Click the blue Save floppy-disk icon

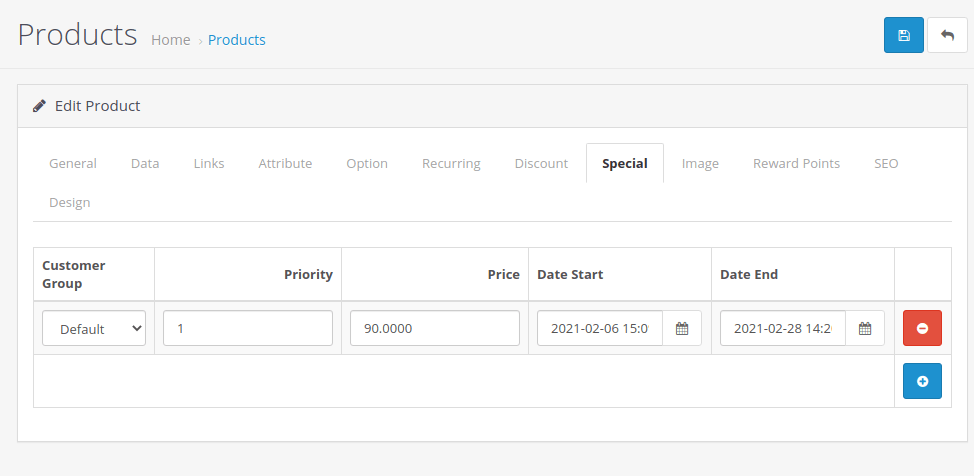[x=903, y=35]
